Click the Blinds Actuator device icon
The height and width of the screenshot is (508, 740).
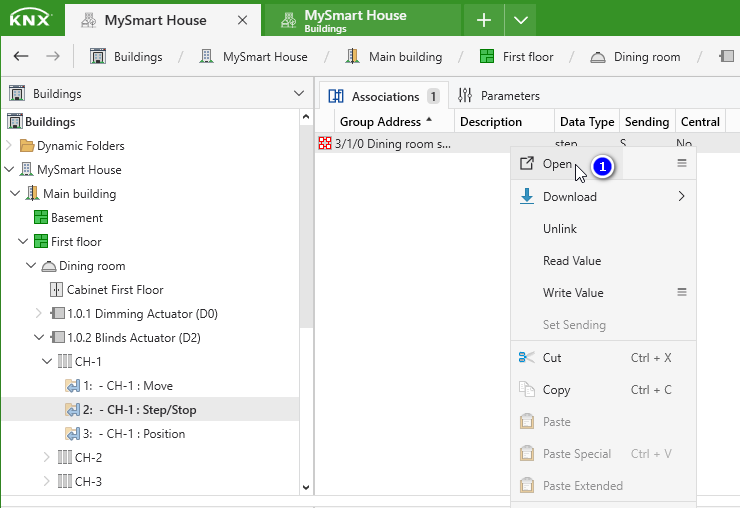pyautogui.click(x=57, y=337)
